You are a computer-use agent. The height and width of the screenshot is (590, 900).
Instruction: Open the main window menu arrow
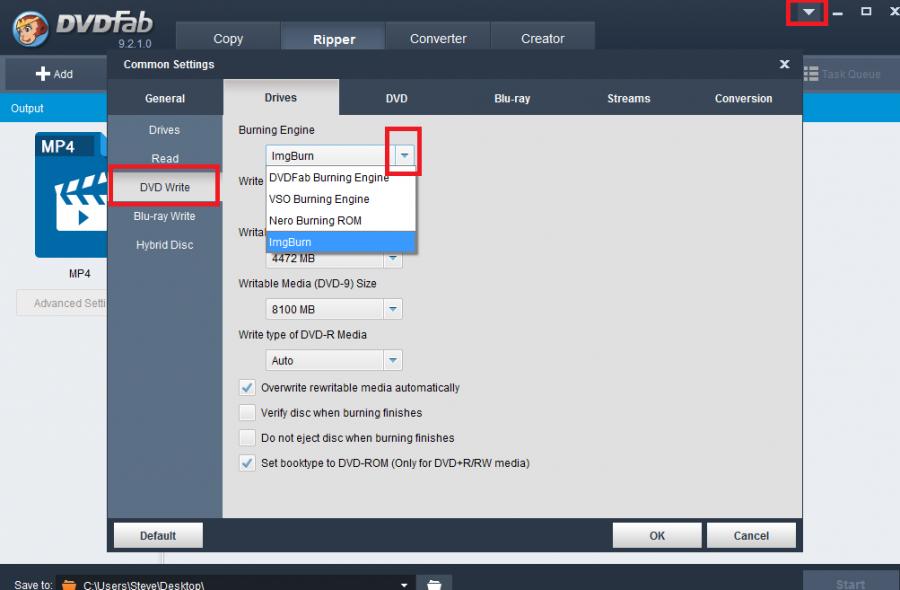tap(808, 12)
